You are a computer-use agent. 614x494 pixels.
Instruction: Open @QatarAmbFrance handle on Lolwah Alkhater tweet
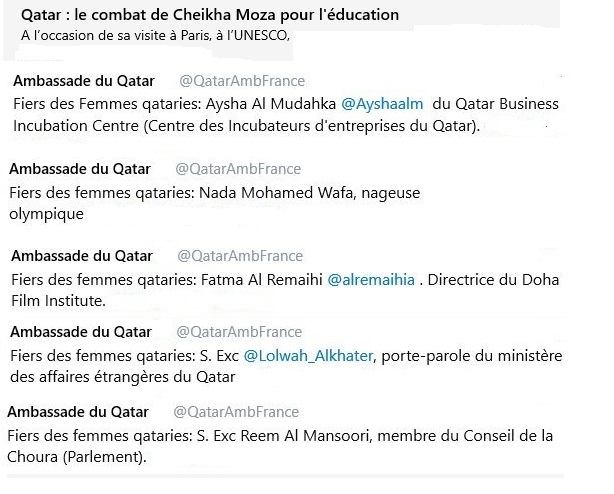239,332
